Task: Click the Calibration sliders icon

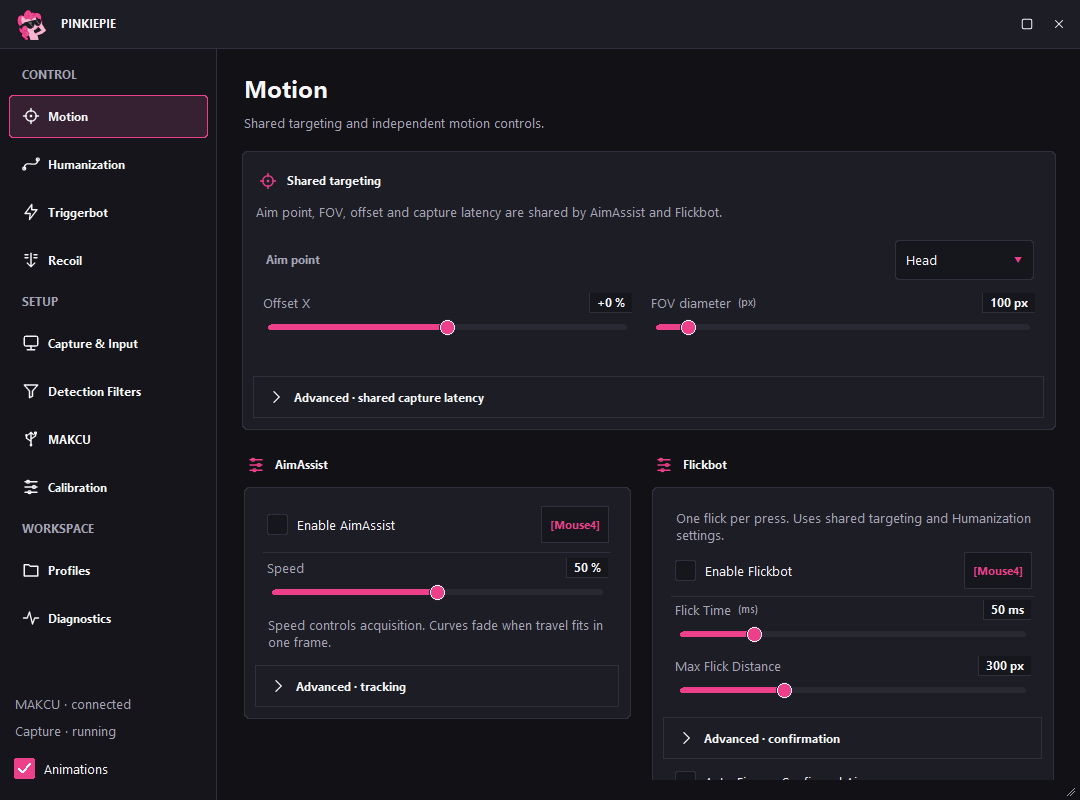Action: pyautogui.click(x=31, y=487)
